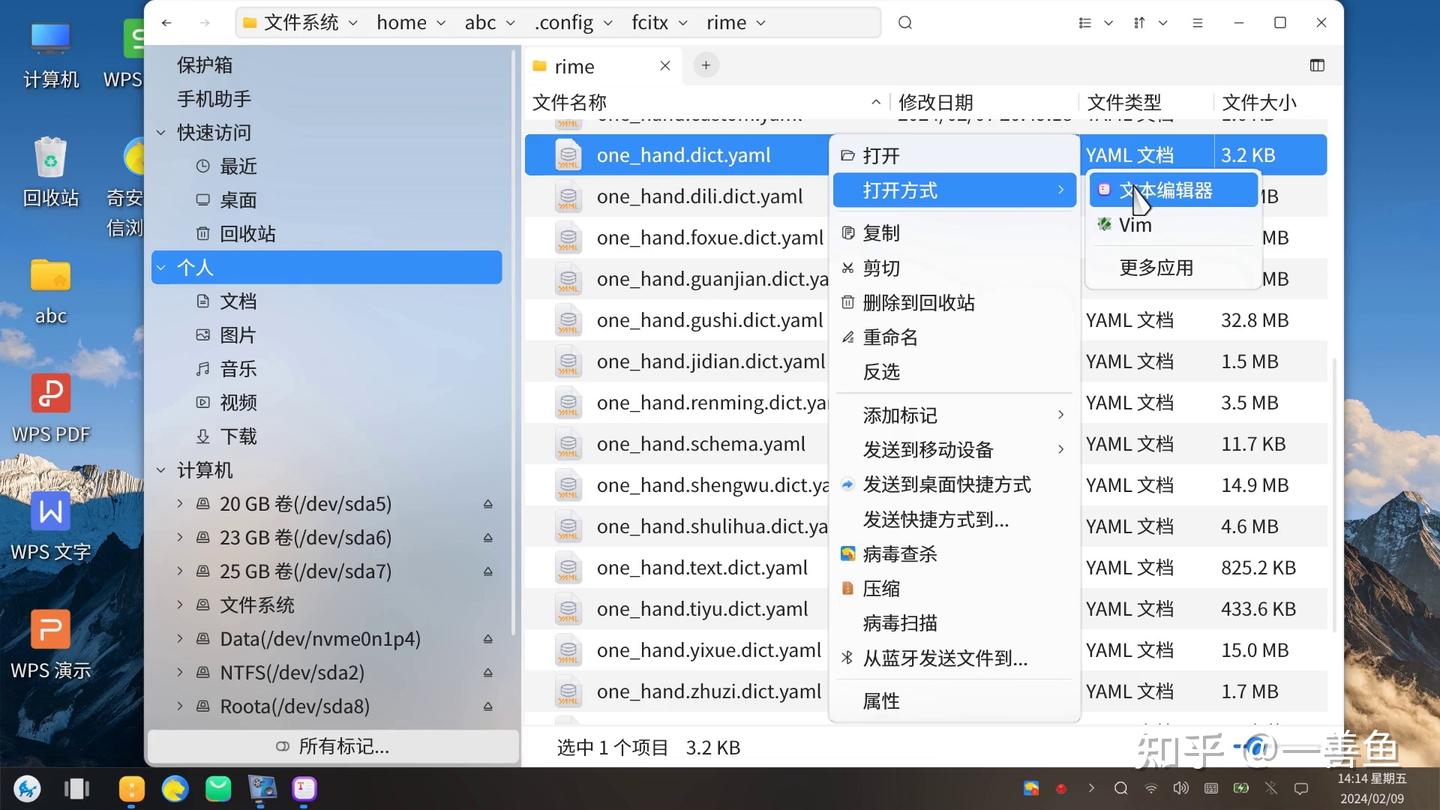The height and width of the screenshot is (810, 1440).
Task: Collapse the 快速访问 sidebar section
Action: [x=161, y=132]
